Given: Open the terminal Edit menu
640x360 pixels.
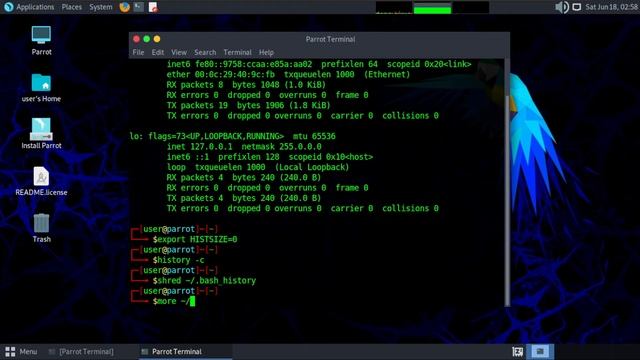Looking at the screenshot, I should (158, 52).
